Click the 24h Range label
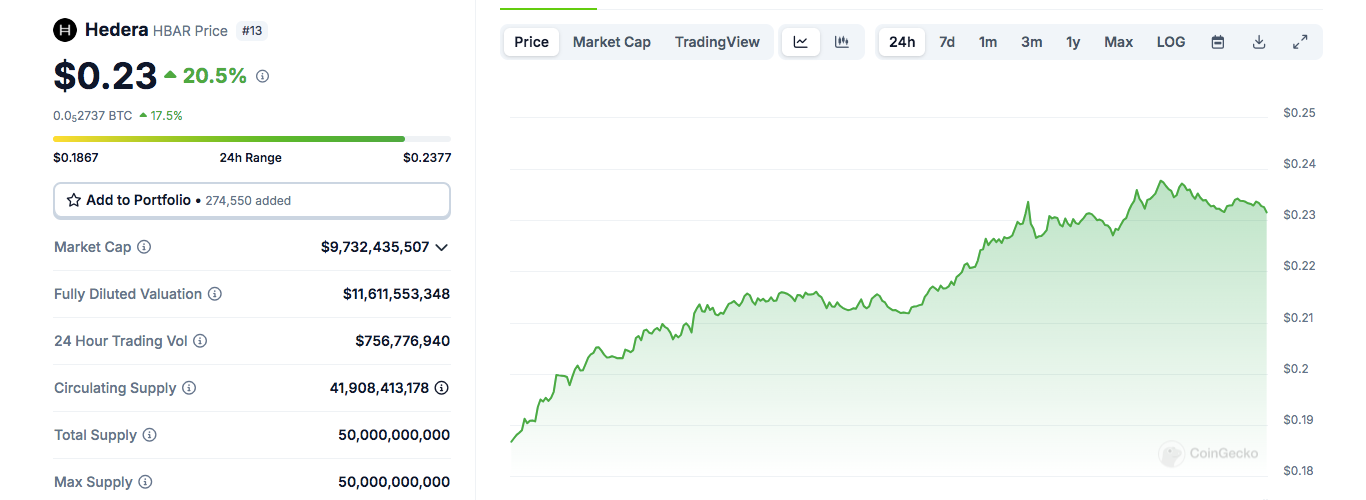The height and width of the screenshot is (500, 1366). [251, 158]
